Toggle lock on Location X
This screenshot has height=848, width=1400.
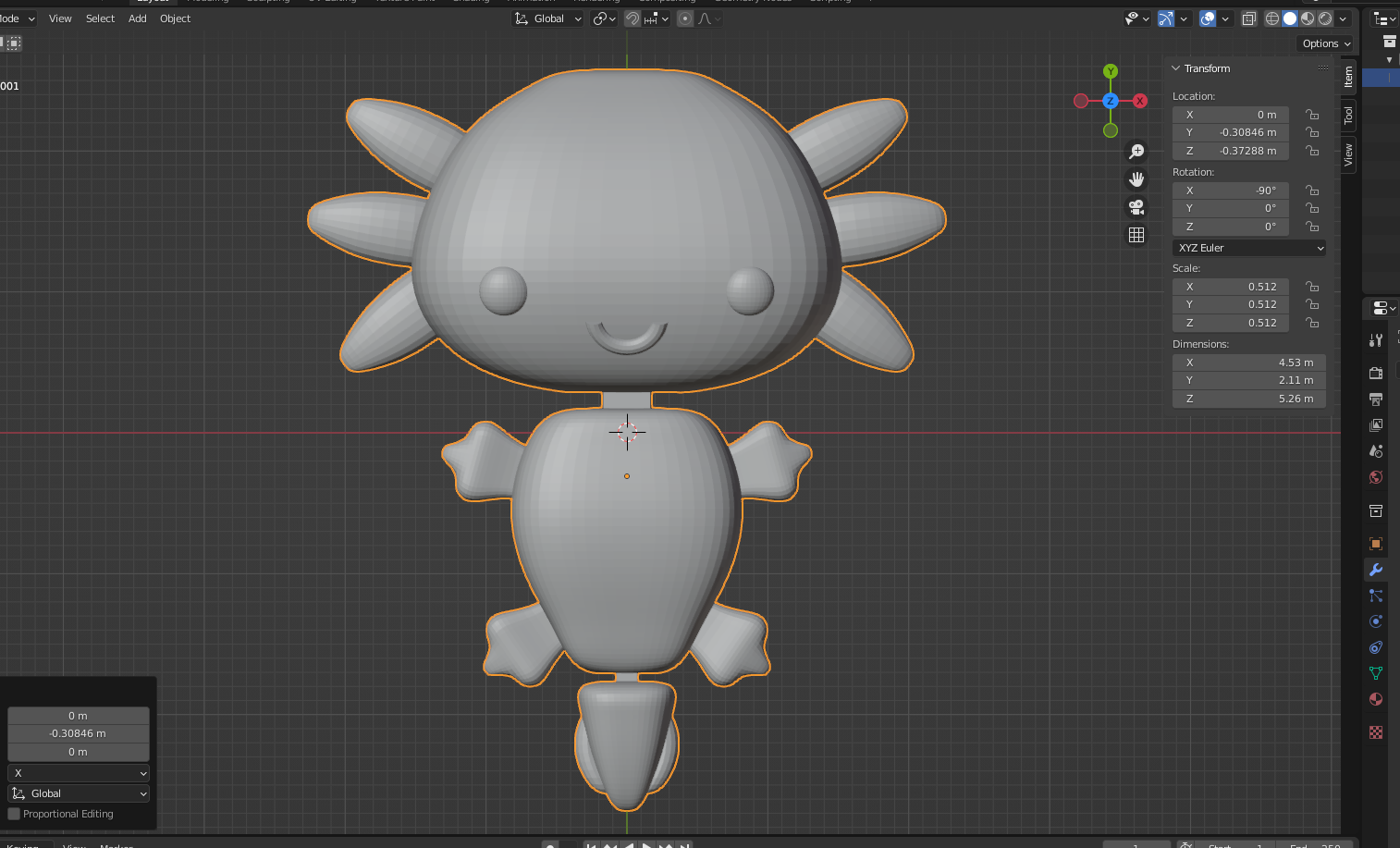1312,115
